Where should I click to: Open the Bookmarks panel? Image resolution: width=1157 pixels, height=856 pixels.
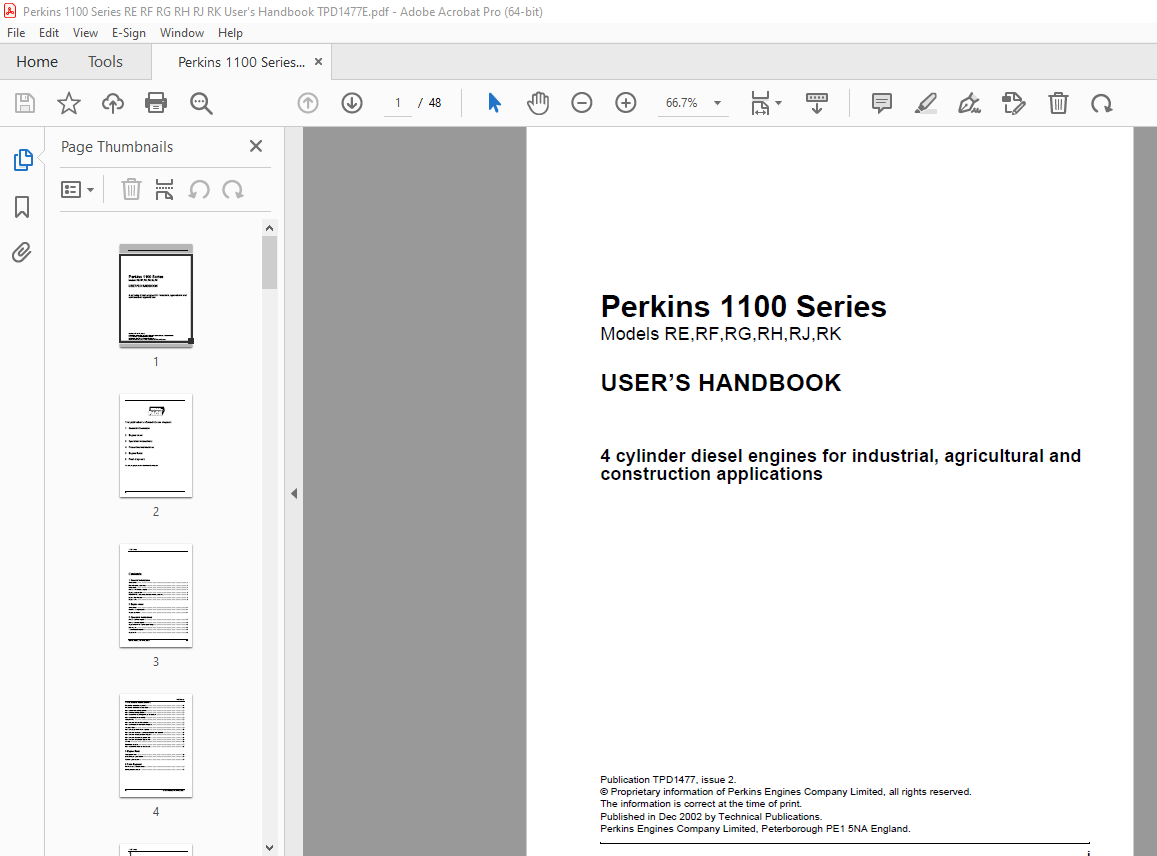[22, 207]
